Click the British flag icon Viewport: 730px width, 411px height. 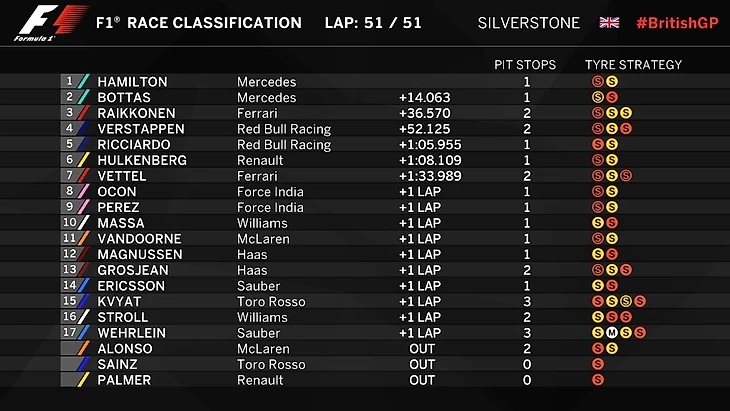click(609, 23)
